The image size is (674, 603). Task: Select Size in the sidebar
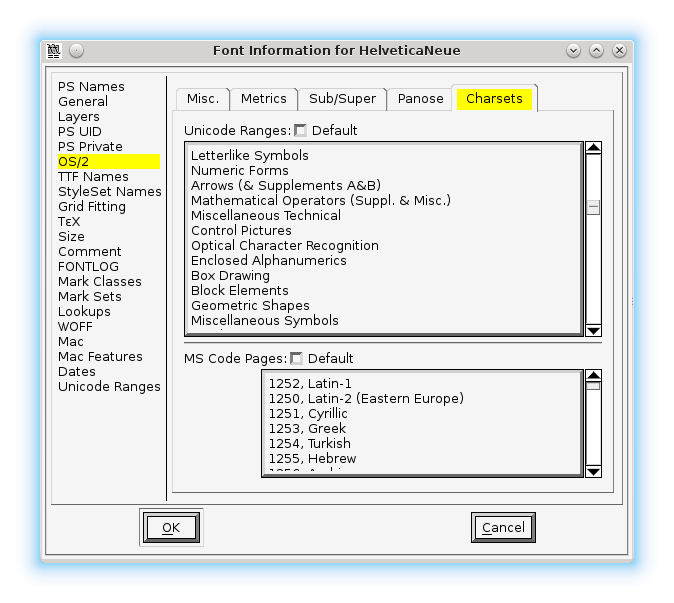point(71,237)
